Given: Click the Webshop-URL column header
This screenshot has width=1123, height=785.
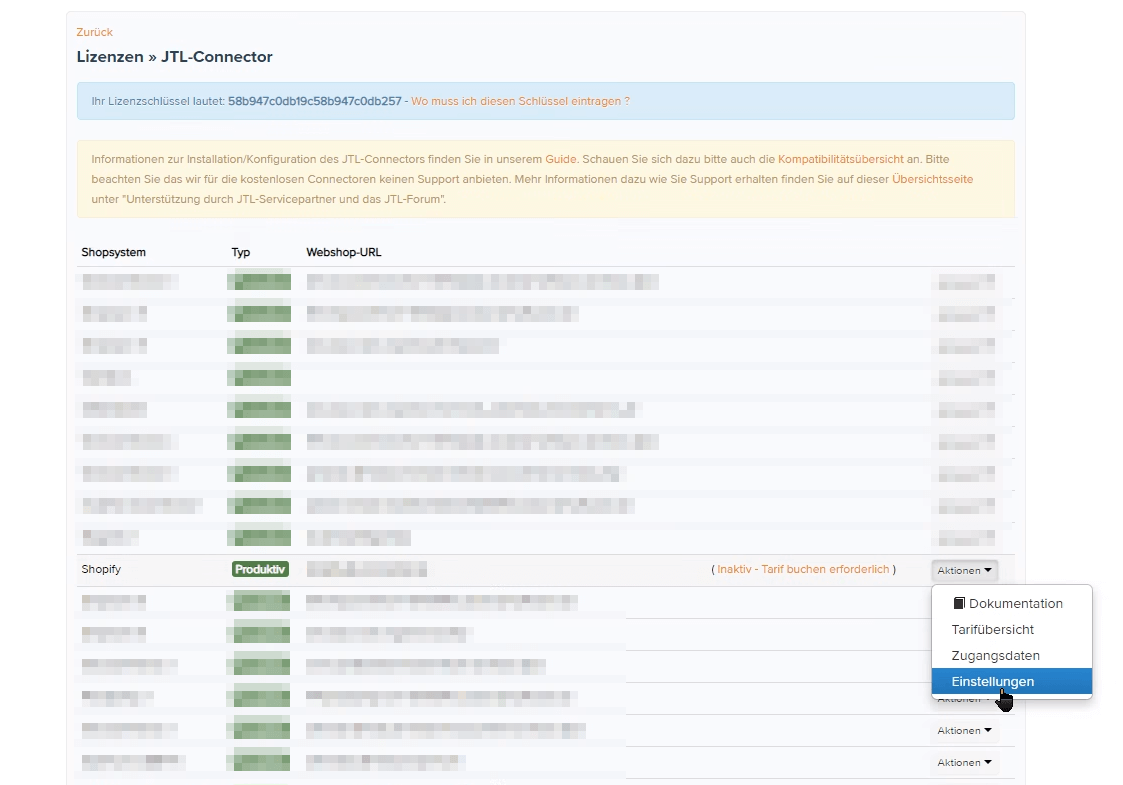Looking at the screenshot, I should click(x=344, y=252).
